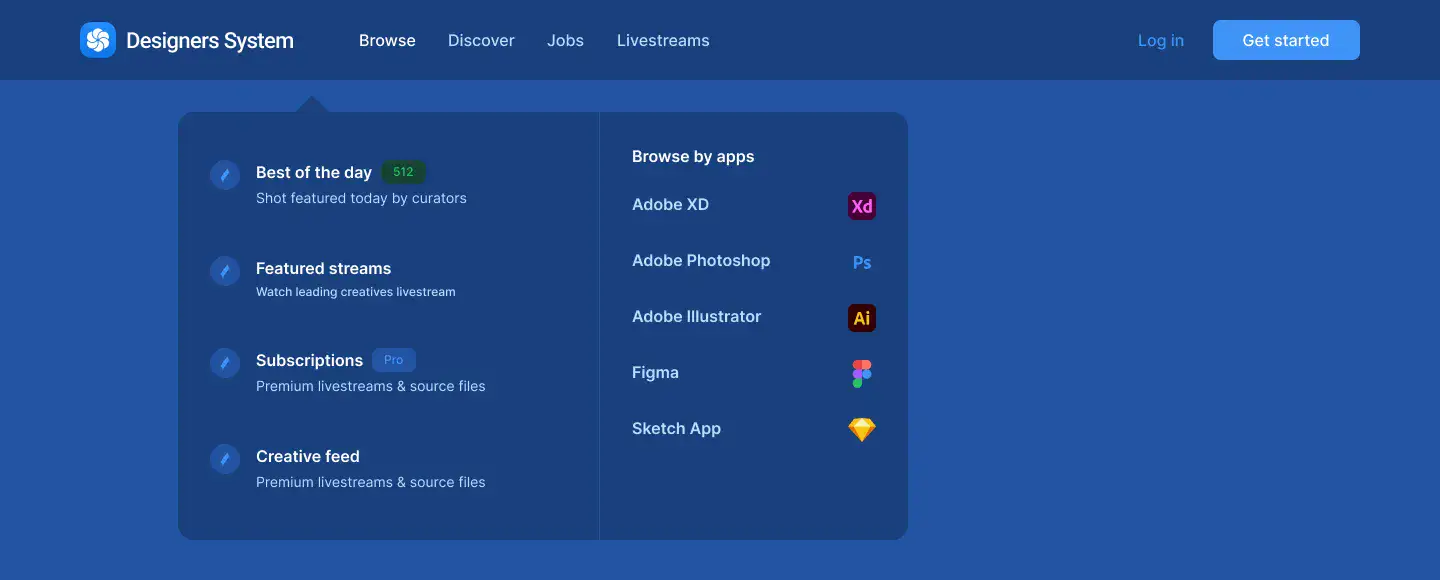This screenshot has height=580, width=1440.
Task: Open the Browse menu
Action: (387, 40)
